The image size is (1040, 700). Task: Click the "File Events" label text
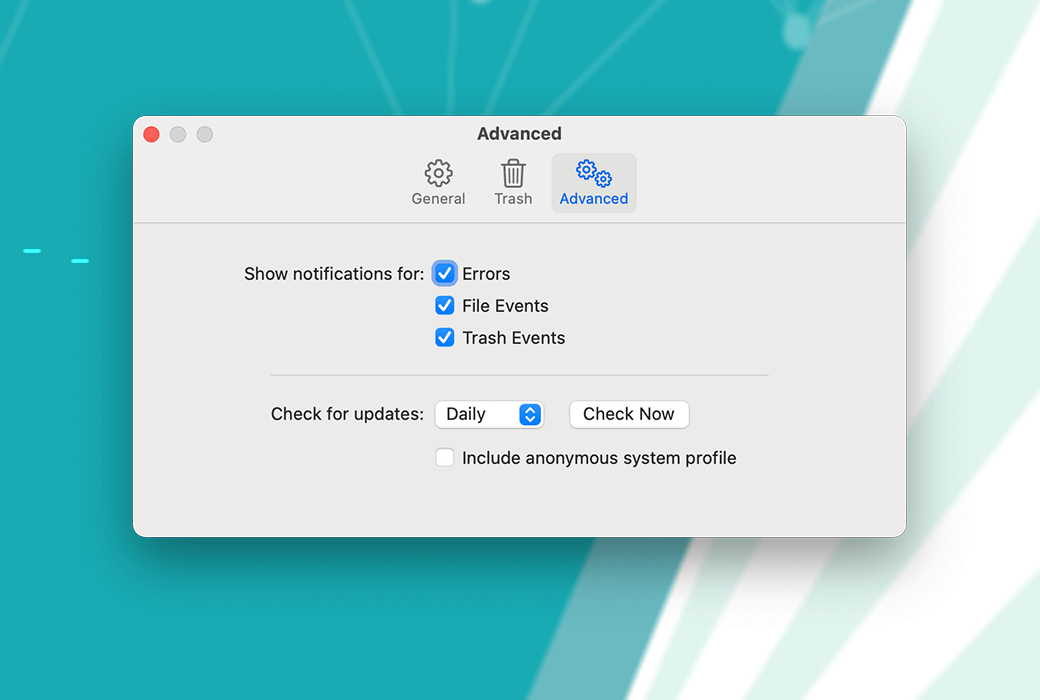coord(505,306)
